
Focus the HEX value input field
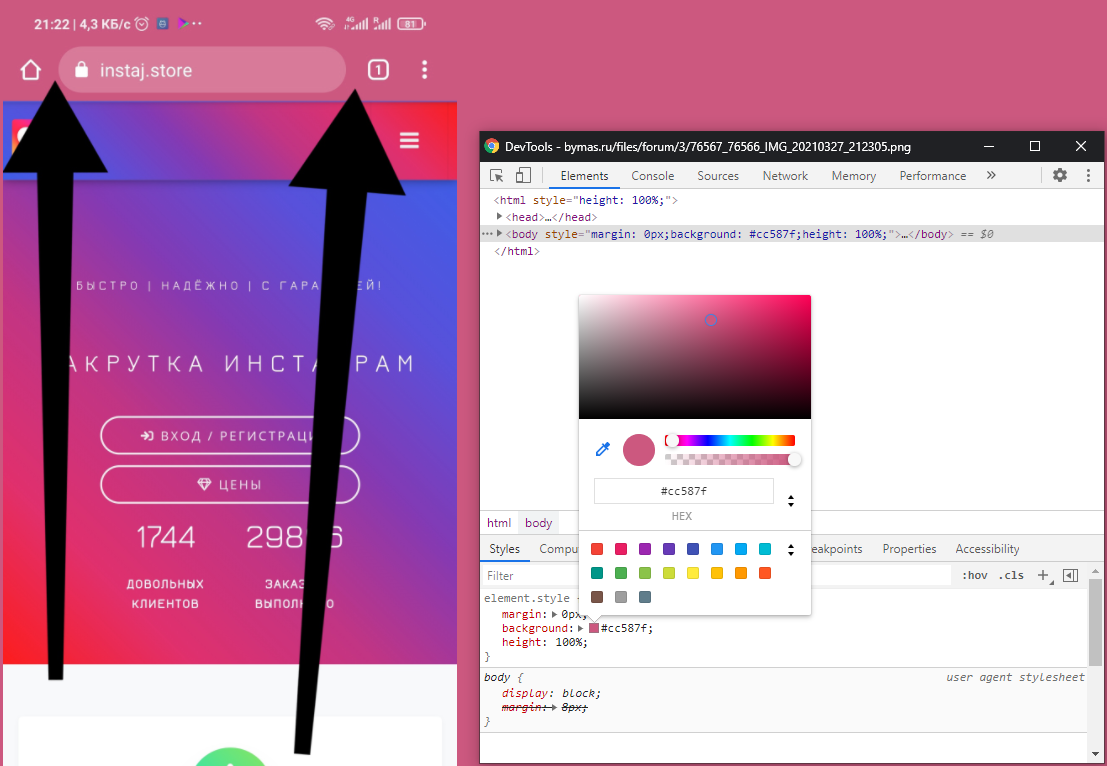point(683,491)
